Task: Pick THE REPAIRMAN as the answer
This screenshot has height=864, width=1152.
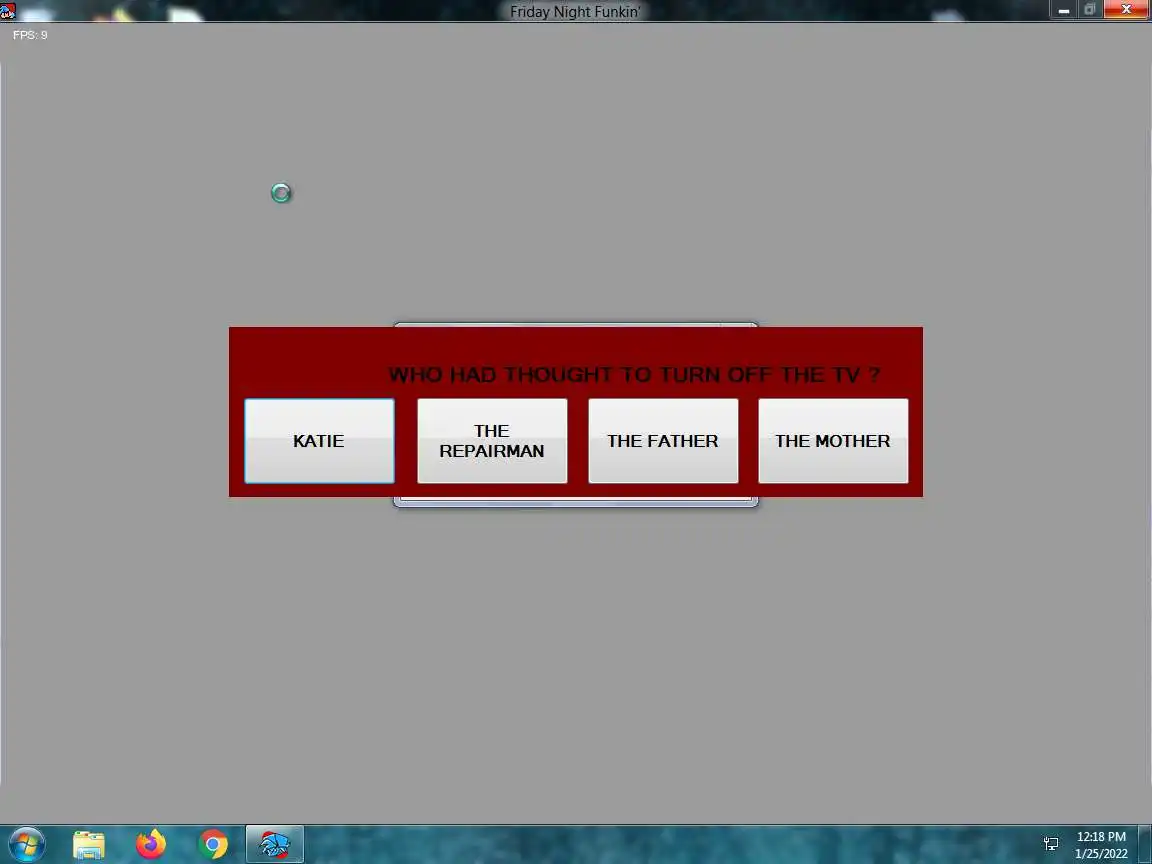Action: tap(492, 441)
